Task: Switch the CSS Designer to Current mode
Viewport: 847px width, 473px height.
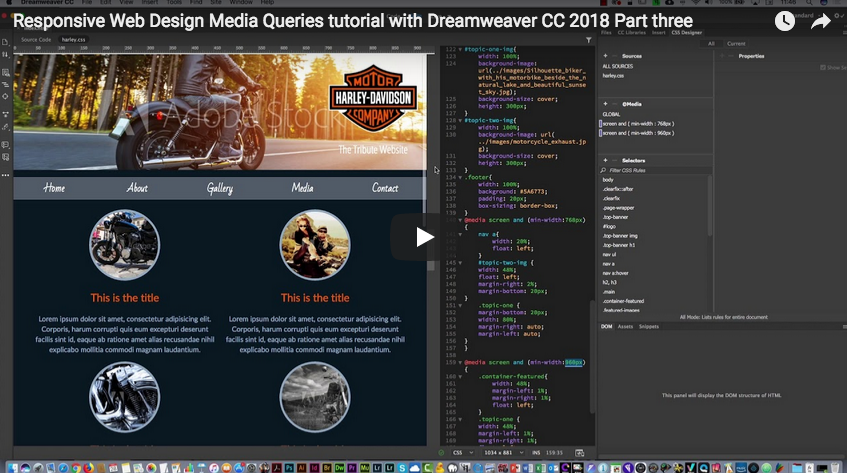Action: [736, 43]
